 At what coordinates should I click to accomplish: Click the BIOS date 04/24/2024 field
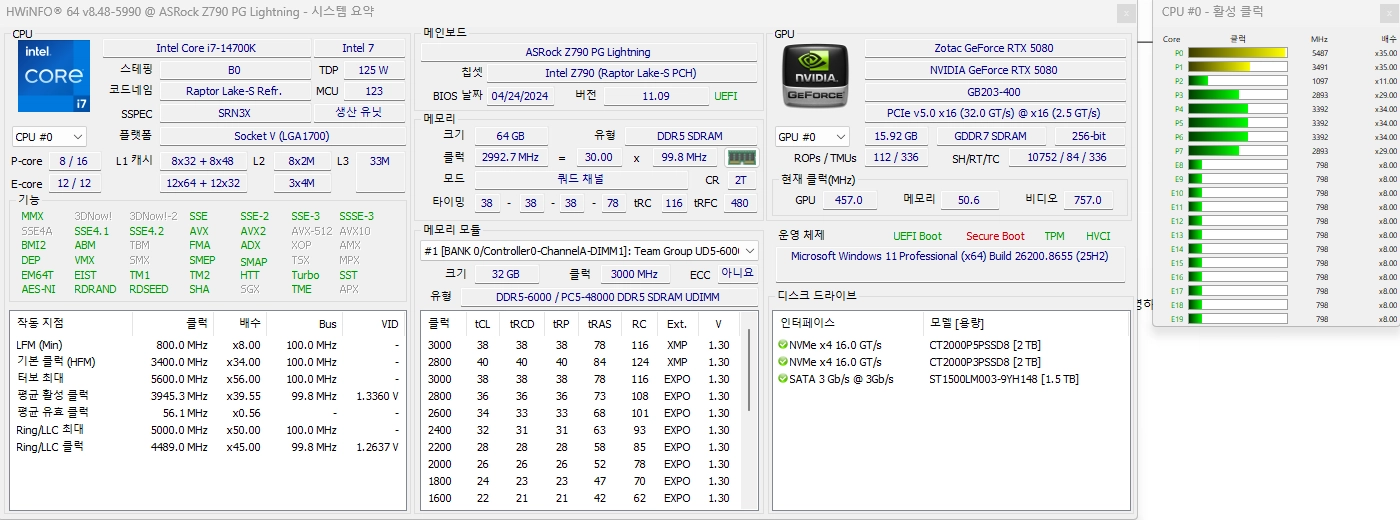click(520, 96)
